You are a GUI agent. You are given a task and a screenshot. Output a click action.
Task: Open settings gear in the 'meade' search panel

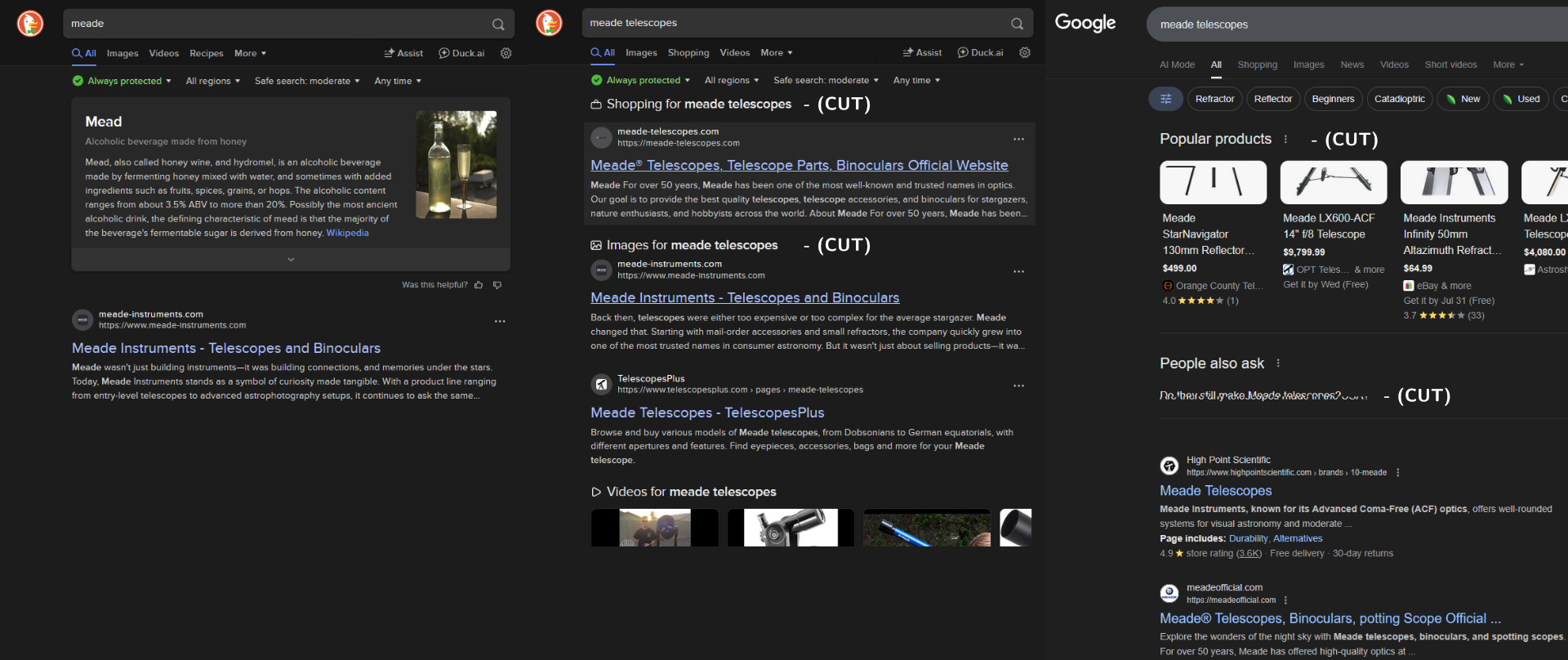(x=506, y=53)
